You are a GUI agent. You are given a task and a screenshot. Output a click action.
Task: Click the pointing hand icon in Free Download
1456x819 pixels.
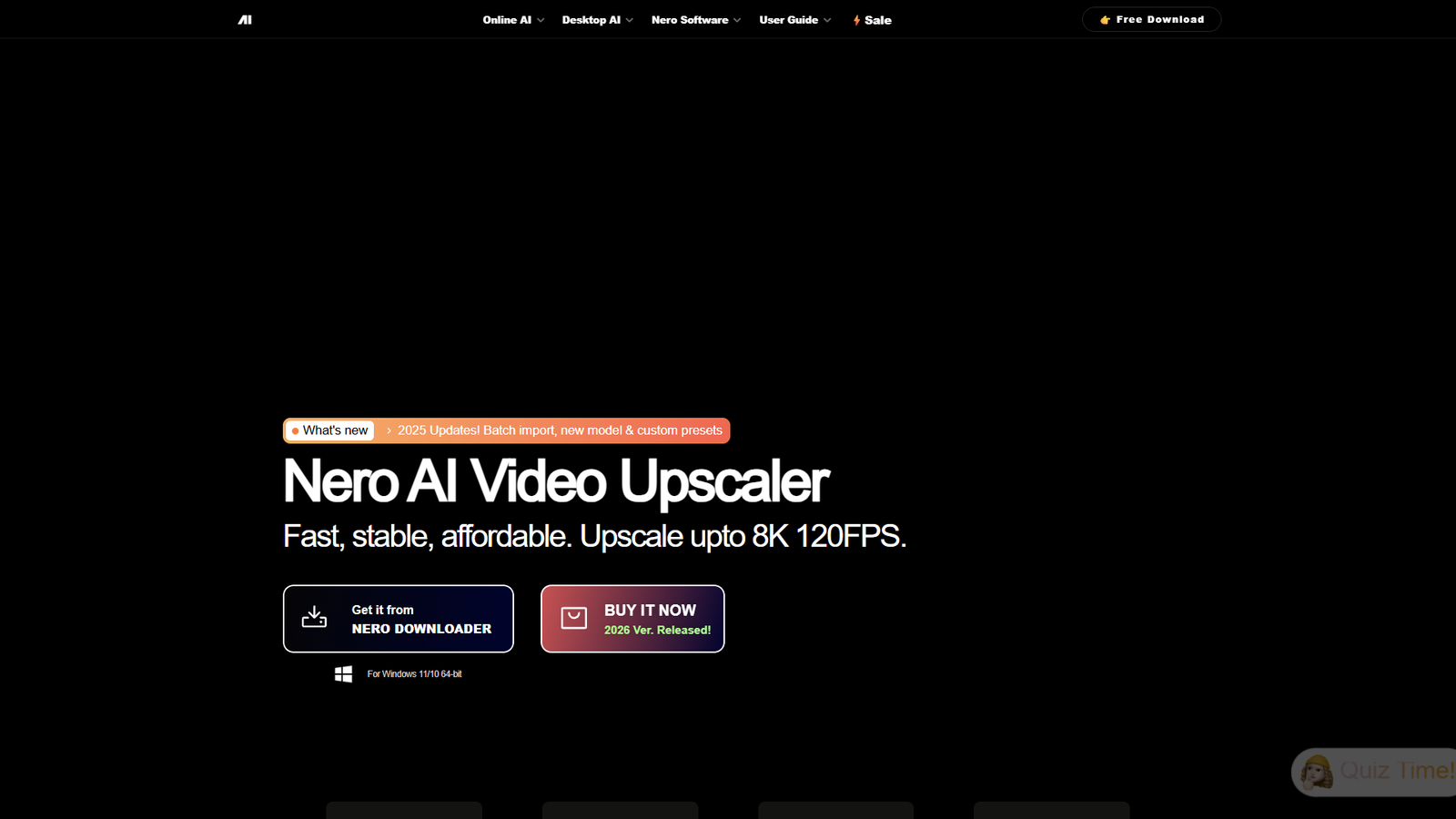1105,20
